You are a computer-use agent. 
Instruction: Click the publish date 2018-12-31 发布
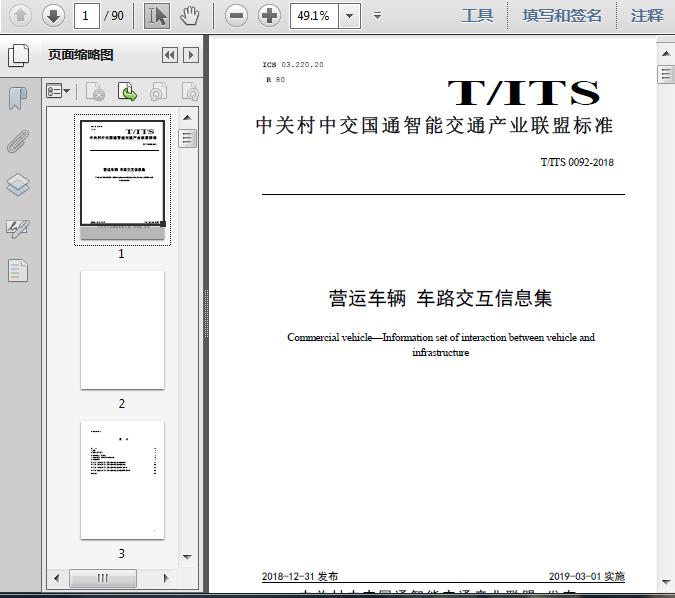pyautogui.click(x=300, y=576)
